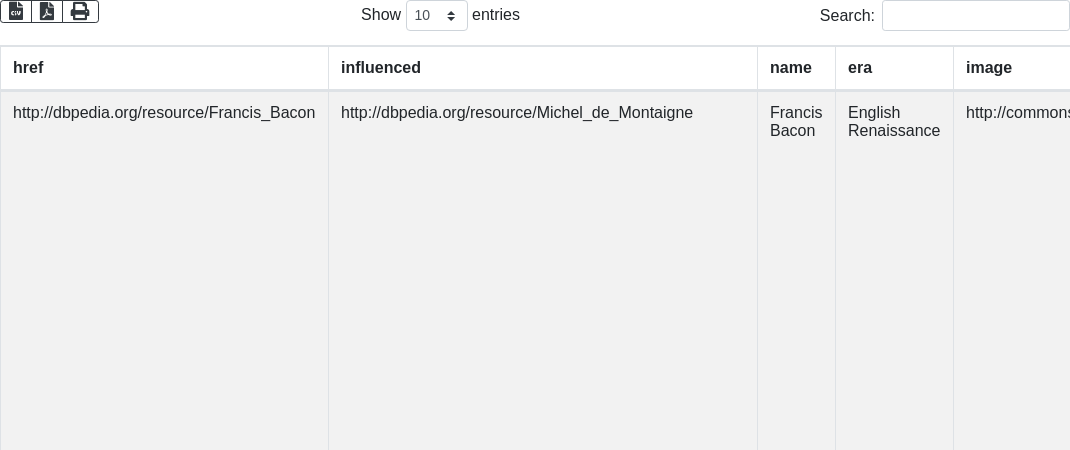Click the Michel_de_Montaigne dbpedia resource URL
1070x450 pixels.
(x=517, y=113)
